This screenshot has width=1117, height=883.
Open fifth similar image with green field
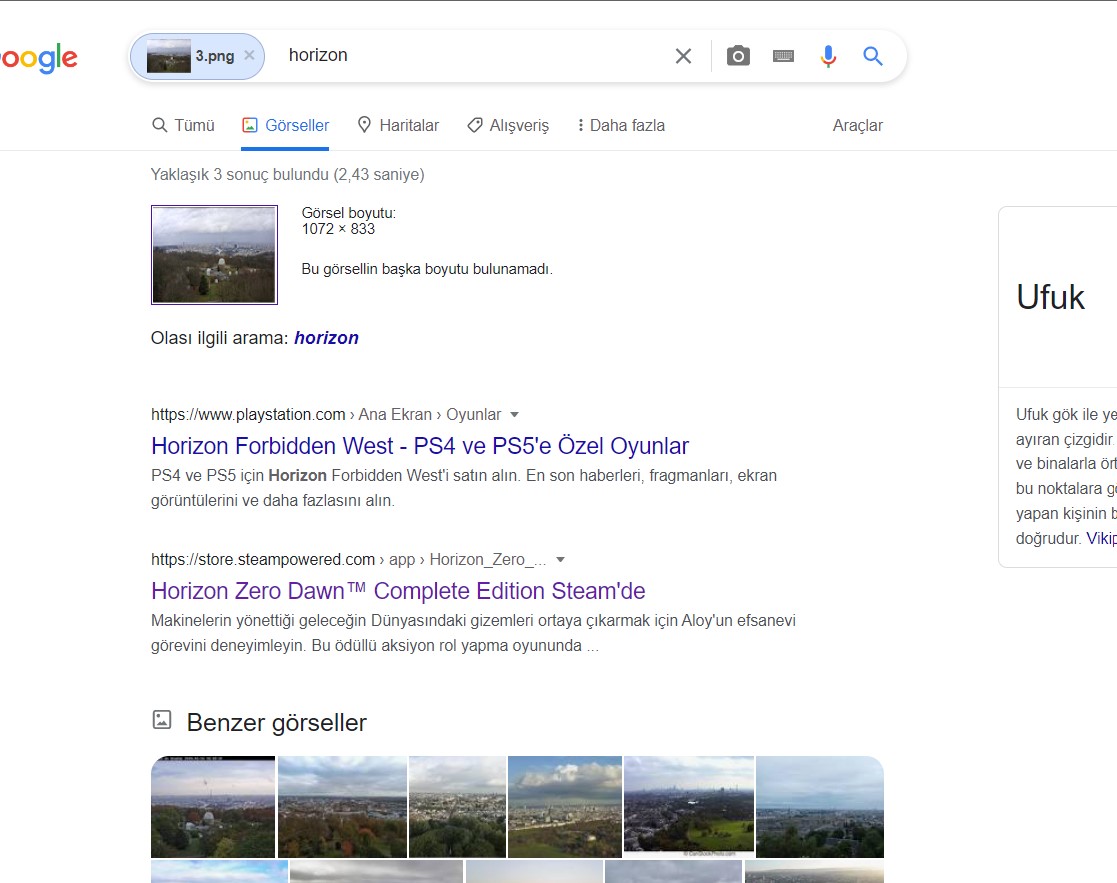pos(689,807)
